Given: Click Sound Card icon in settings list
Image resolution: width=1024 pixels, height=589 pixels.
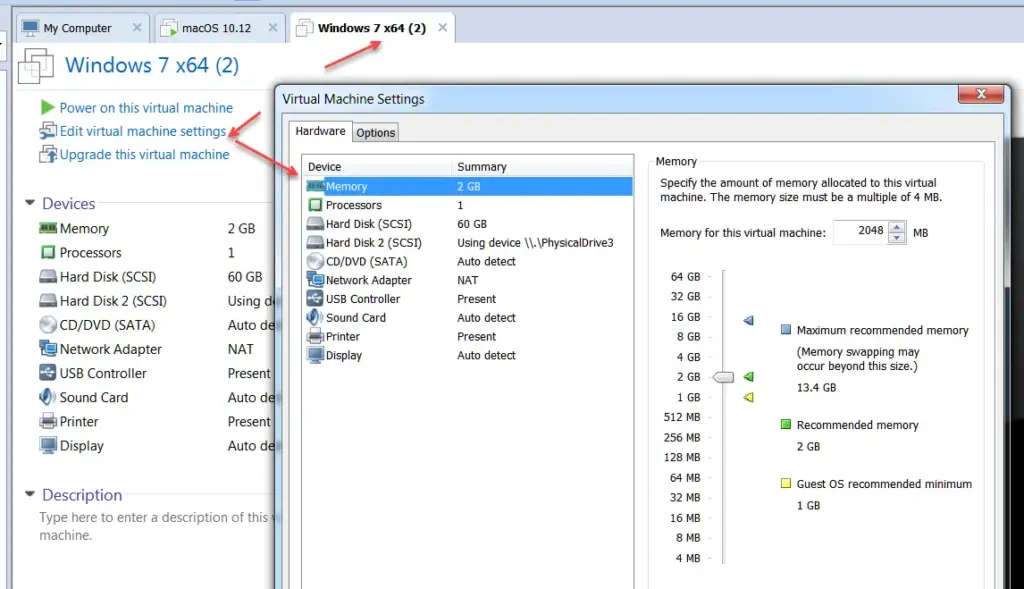Looking at the screenshot, I should tap(315, 317).
